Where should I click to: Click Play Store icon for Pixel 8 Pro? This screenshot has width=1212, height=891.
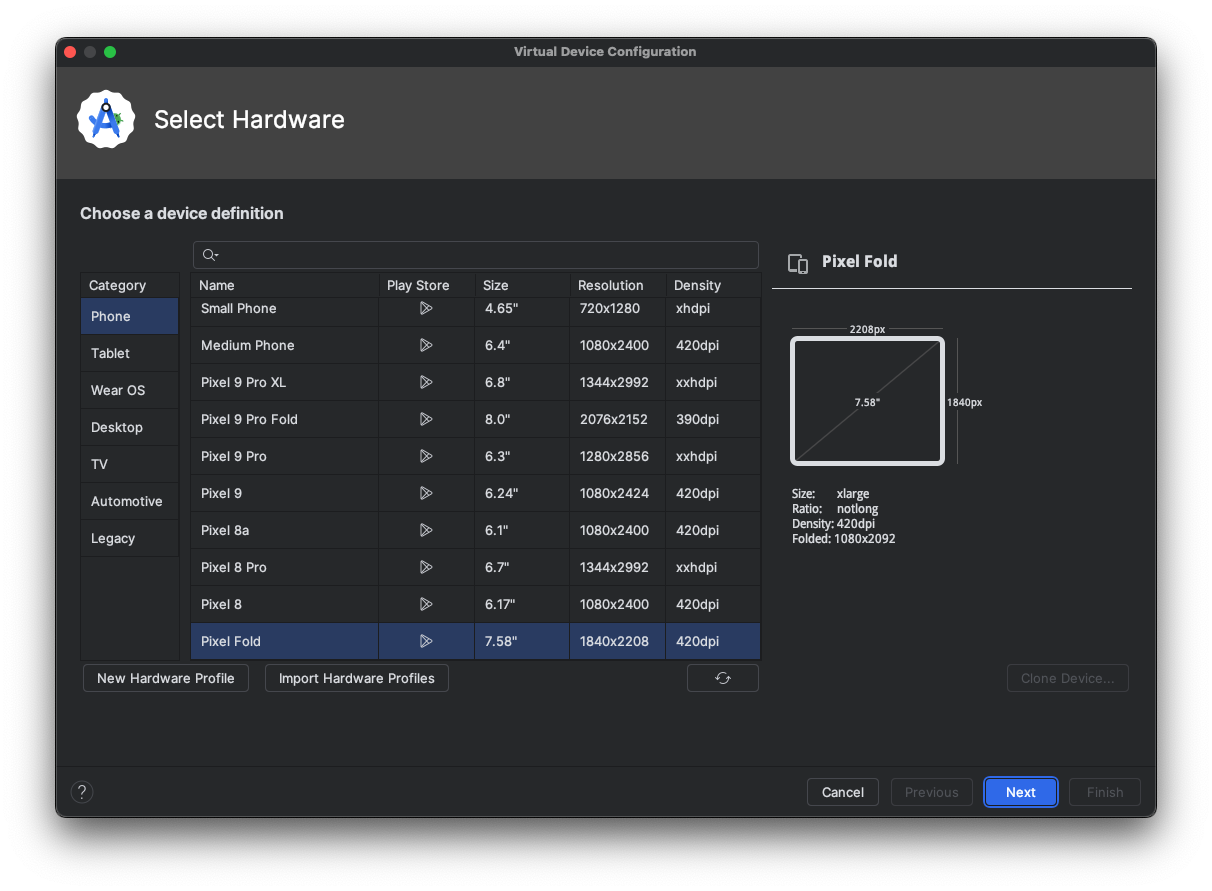(x=426, y=567)
